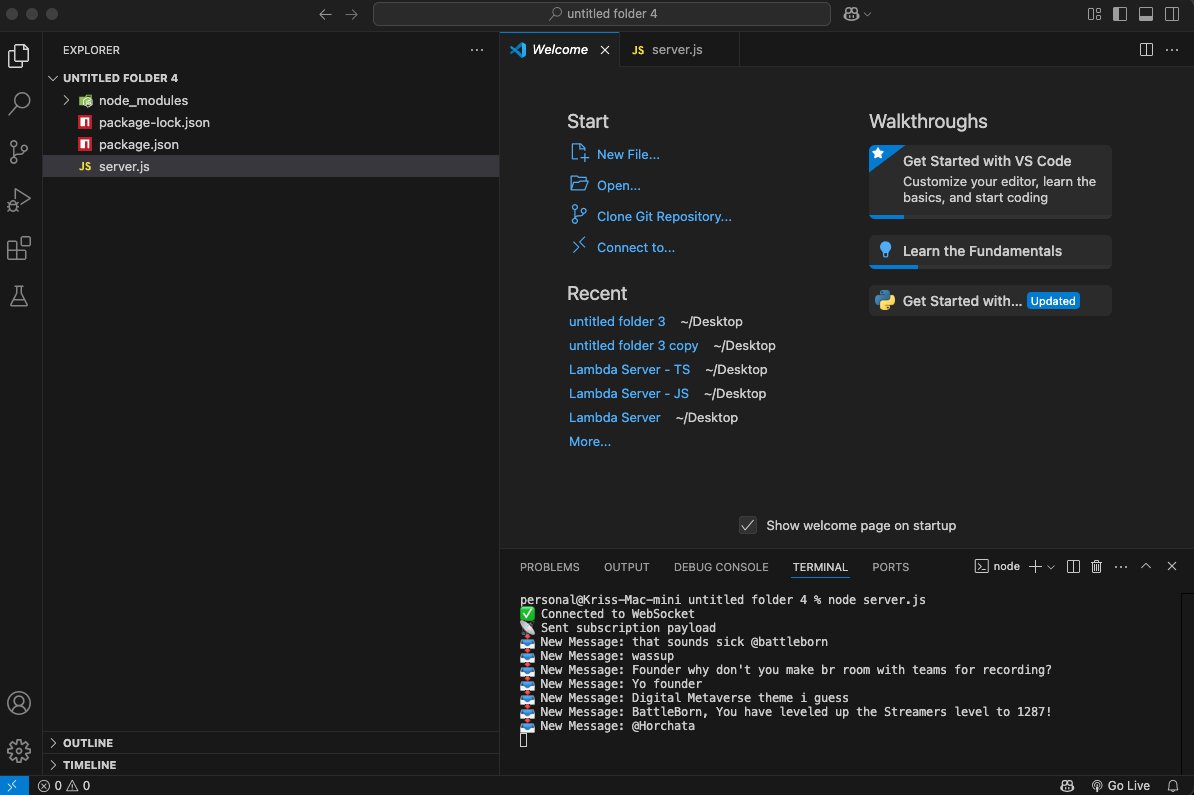
Task: Toggle bottom panel visibility
Action: pyautogui.click(x=1146, y=14)
